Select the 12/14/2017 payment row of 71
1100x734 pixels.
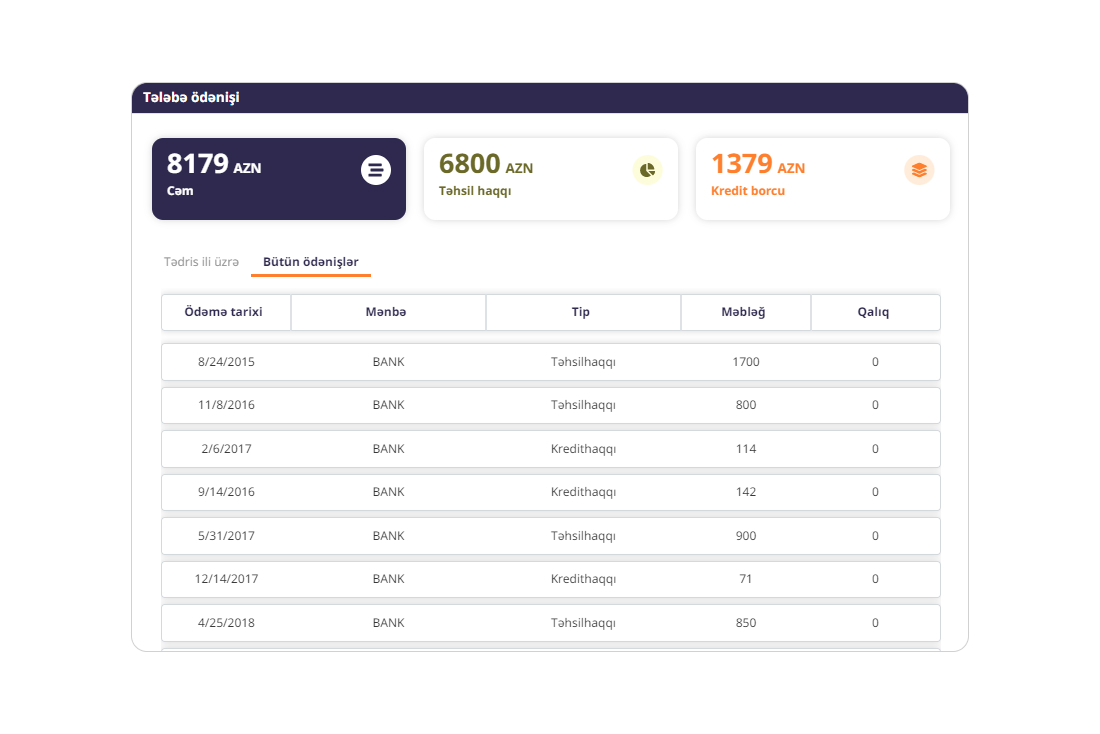coord(550,579)
